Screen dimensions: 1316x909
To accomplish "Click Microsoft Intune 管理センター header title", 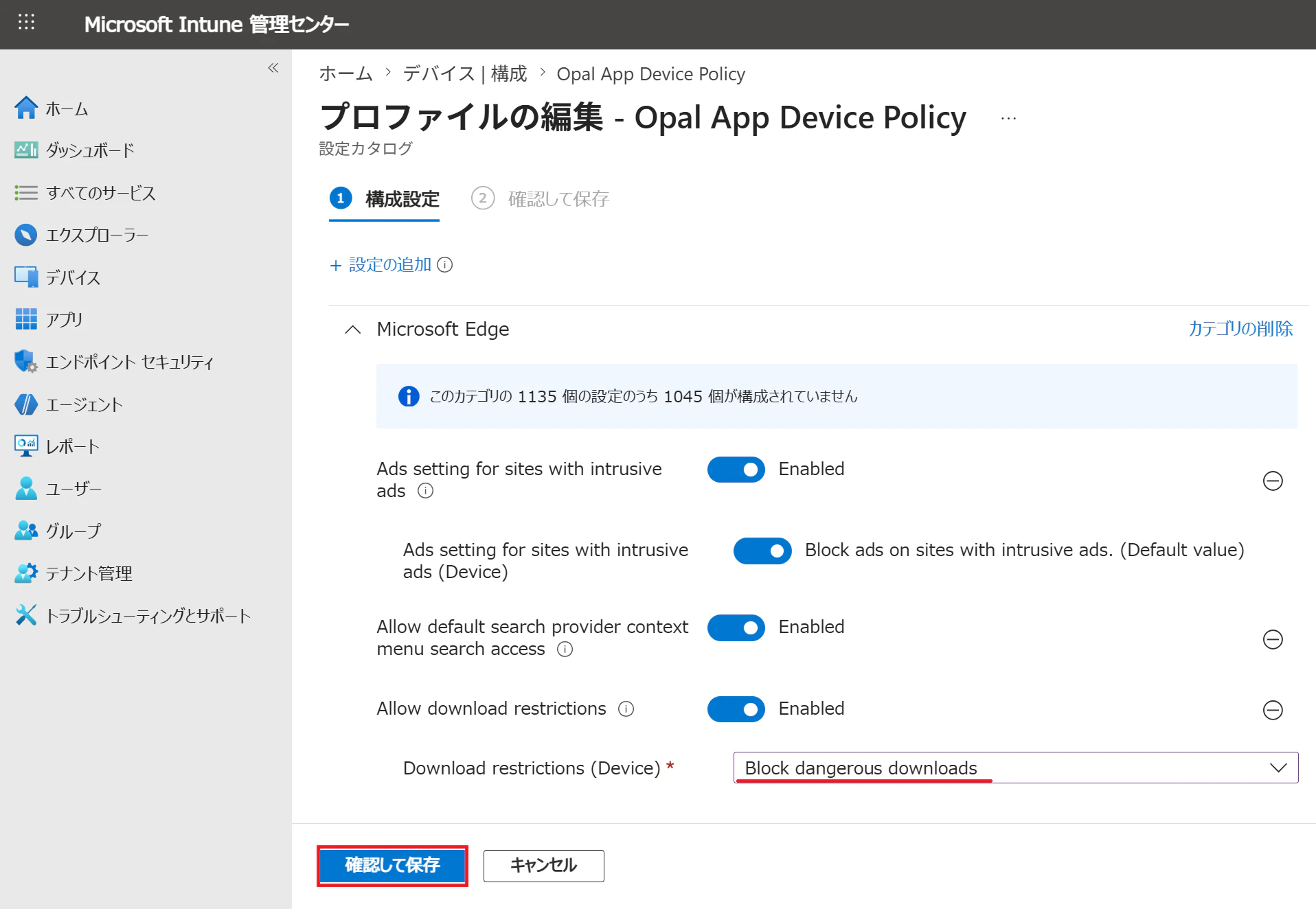I will tap(216, 25).
